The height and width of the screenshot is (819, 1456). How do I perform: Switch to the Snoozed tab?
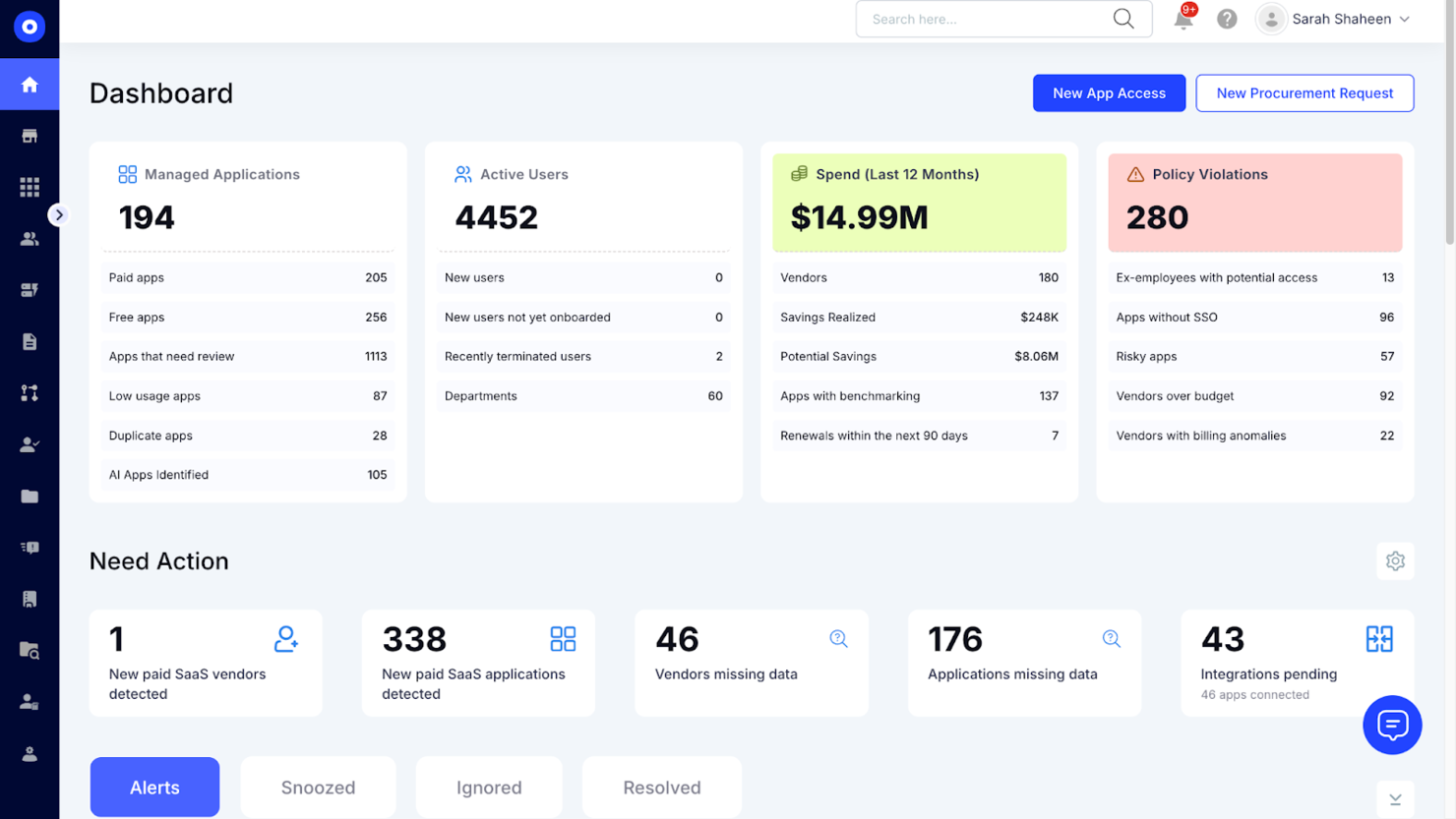(318, 788)
